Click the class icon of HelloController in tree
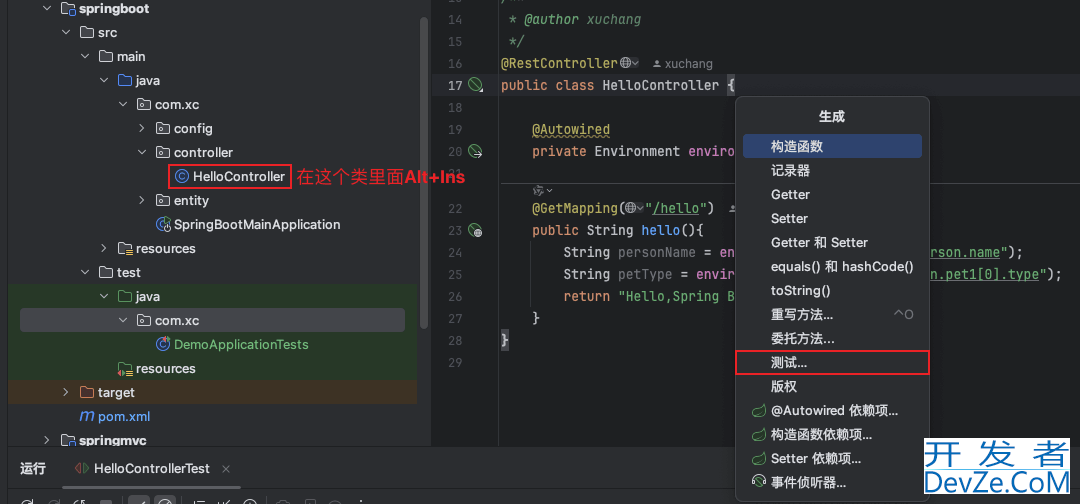1080x504 pixels. point(182,176)
